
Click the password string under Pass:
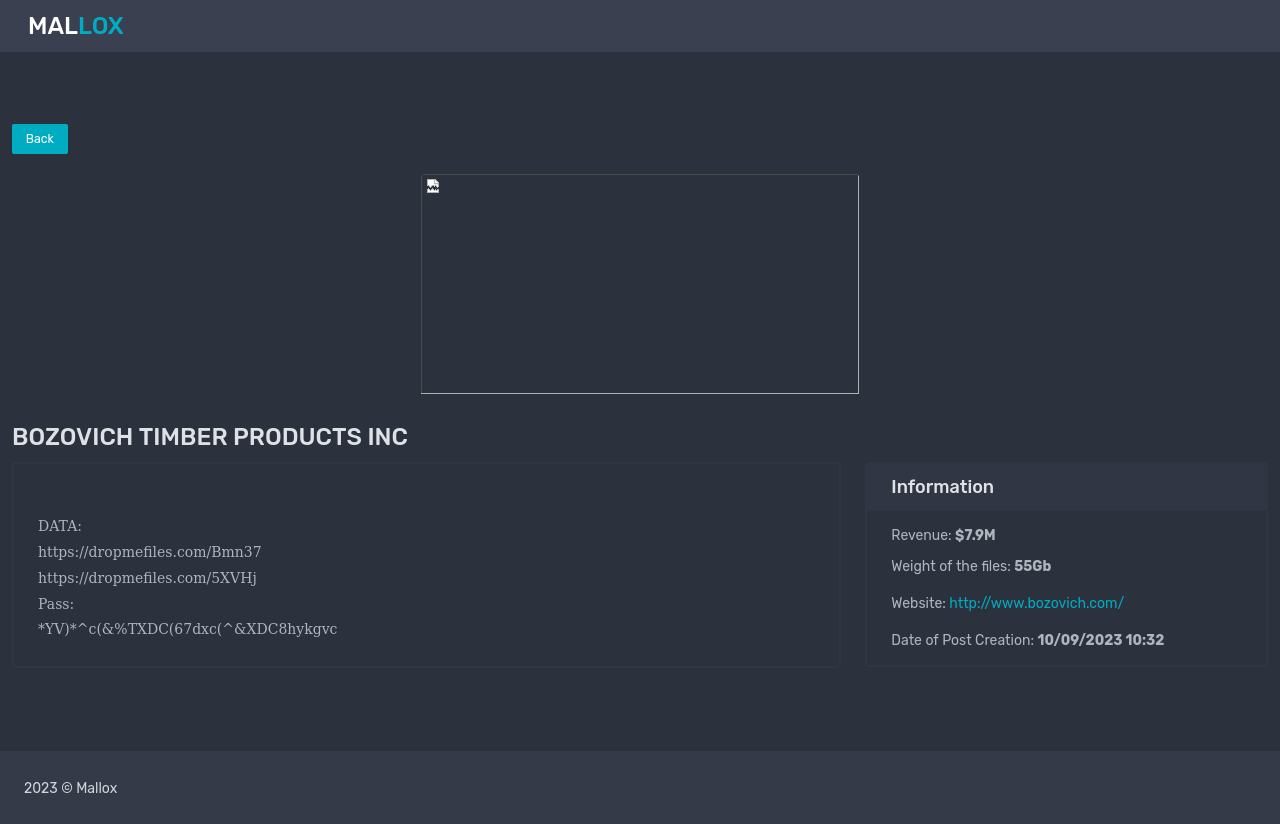[187, 629]
